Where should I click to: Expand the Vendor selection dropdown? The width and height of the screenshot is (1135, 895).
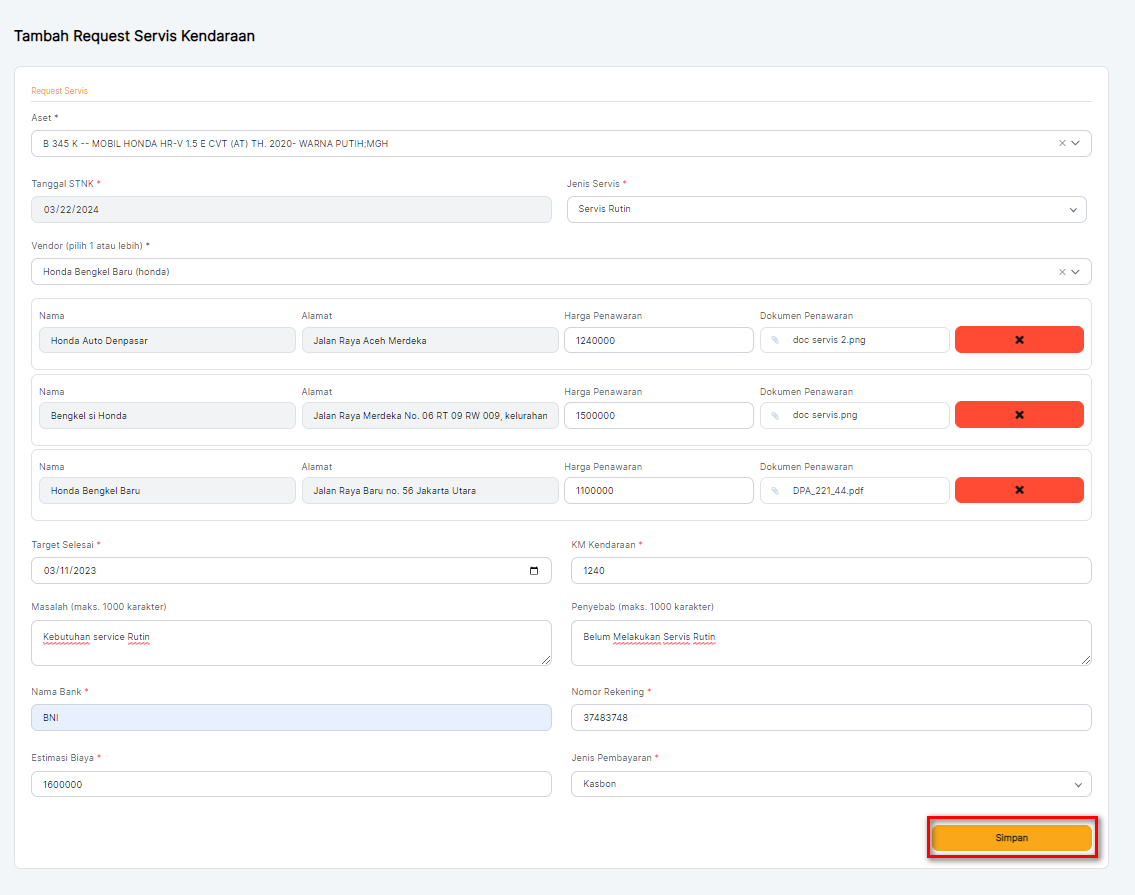point(1076,272)
